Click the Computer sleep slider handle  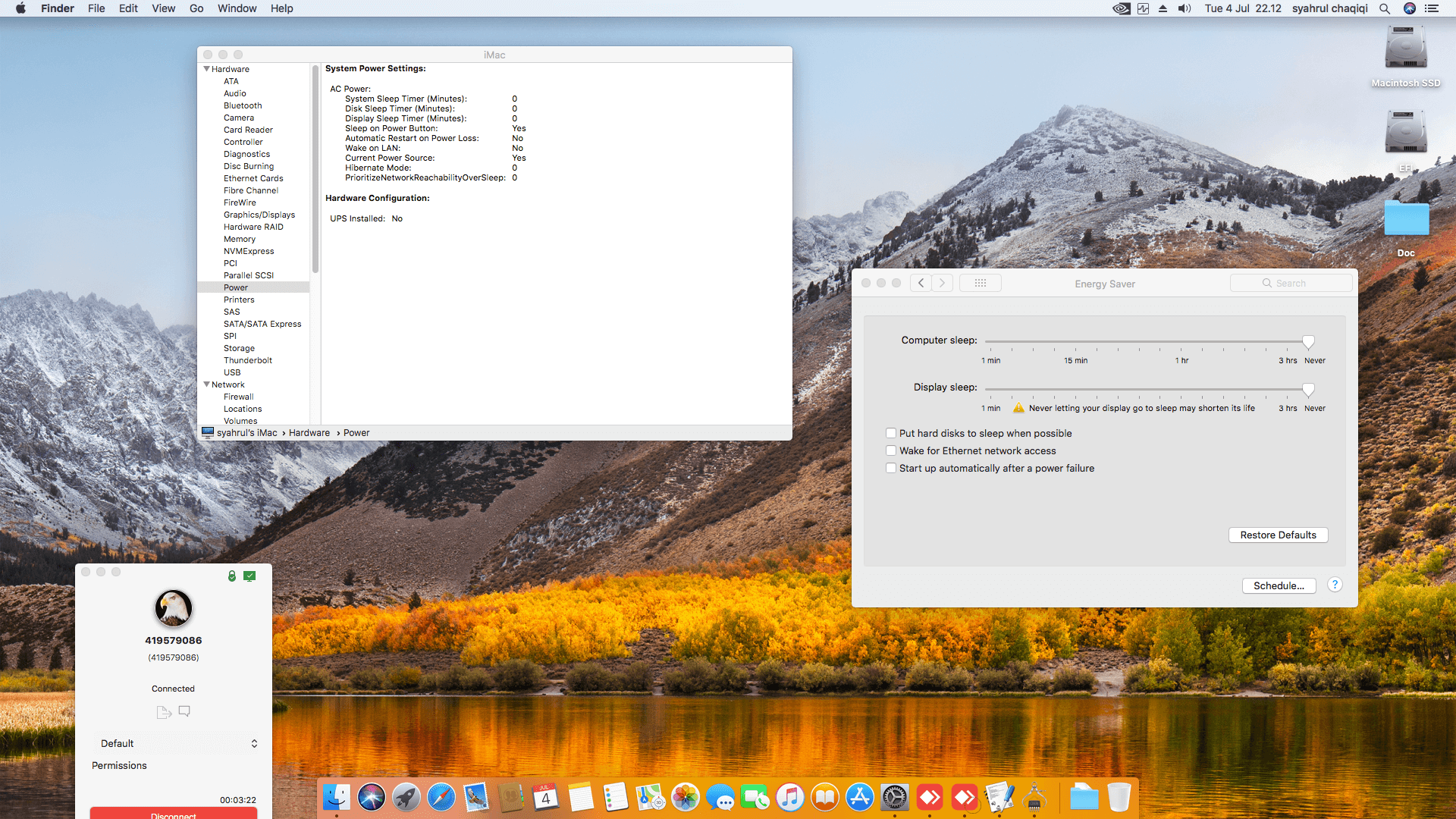pos(1308,342)
